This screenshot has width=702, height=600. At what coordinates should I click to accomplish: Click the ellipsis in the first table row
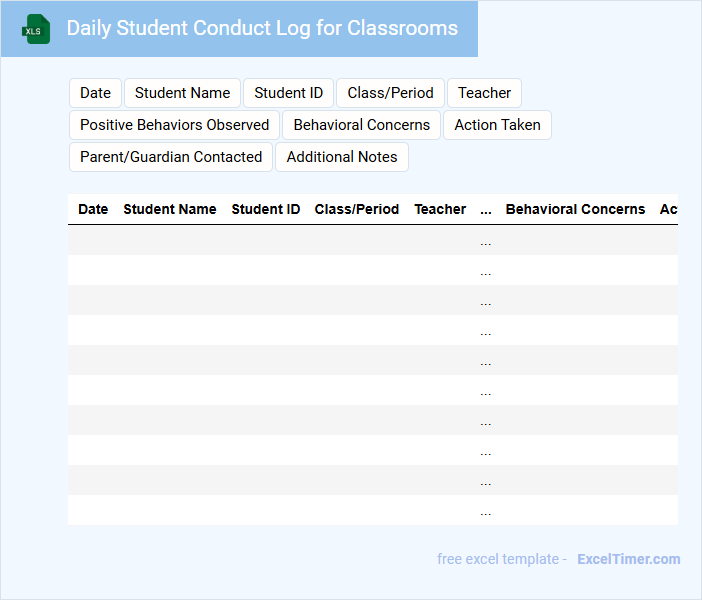tap(486, 241)
